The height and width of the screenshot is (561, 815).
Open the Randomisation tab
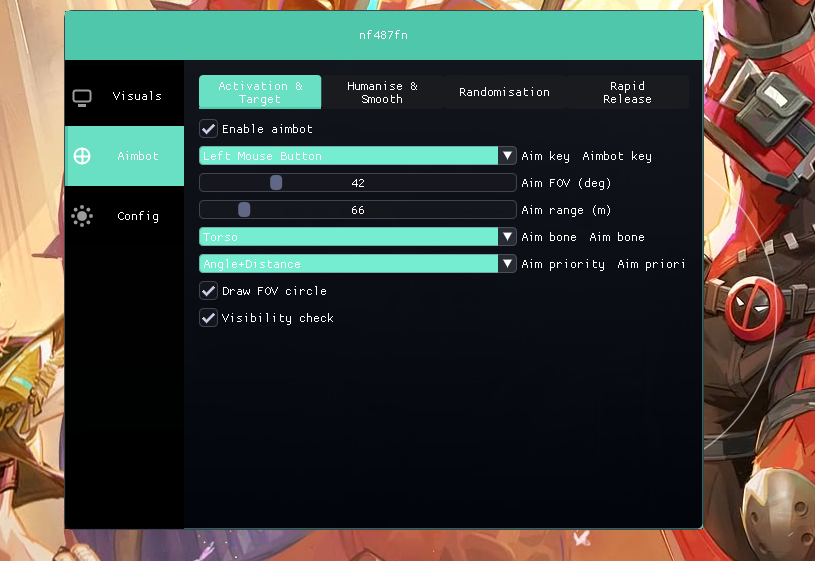tap(504, 92)
